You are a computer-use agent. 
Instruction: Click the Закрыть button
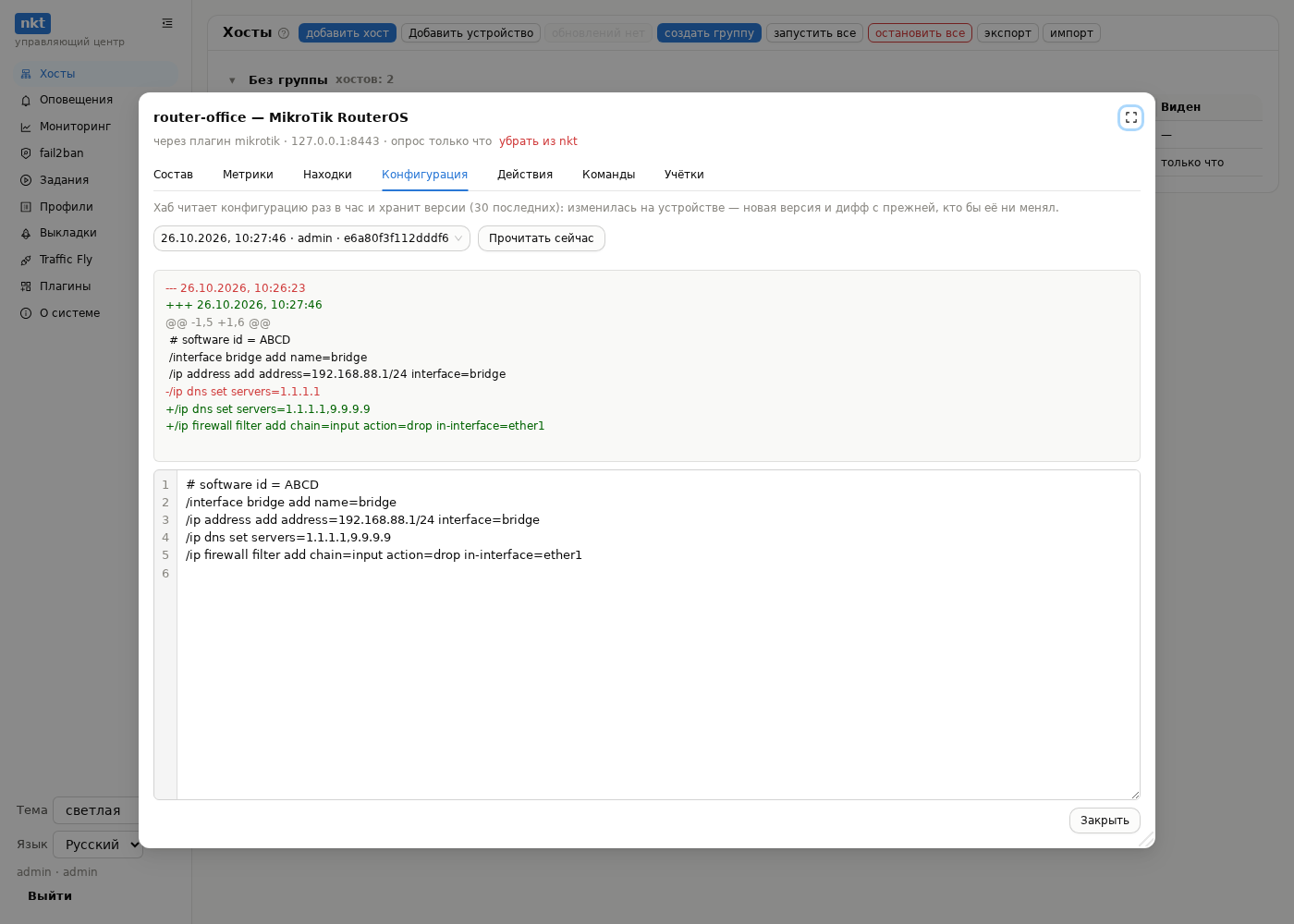pos(1105,821)
